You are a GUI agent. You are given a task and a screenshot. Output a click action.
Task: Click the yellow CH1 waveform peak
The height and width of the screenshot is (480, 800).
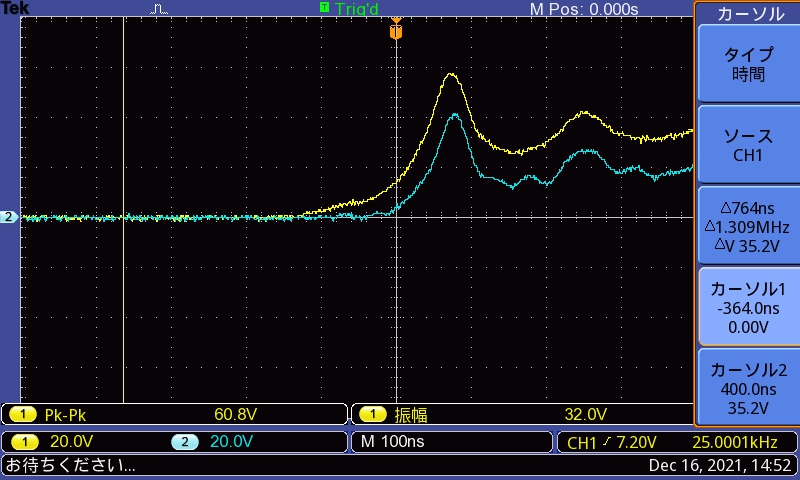coord(451,75)
